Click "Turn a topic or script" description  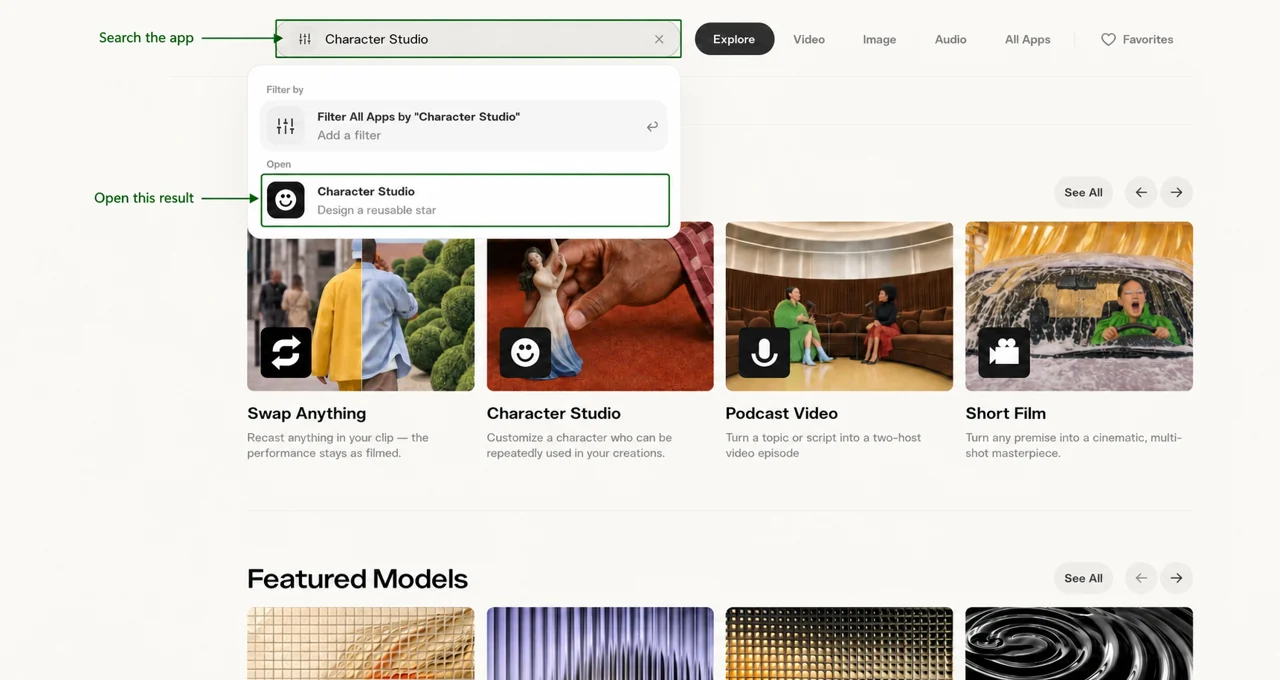[823, 445]
